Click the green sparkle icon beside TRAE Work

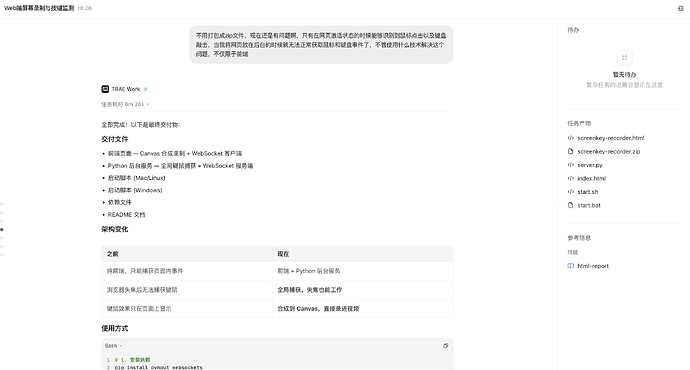coord(145,89)
